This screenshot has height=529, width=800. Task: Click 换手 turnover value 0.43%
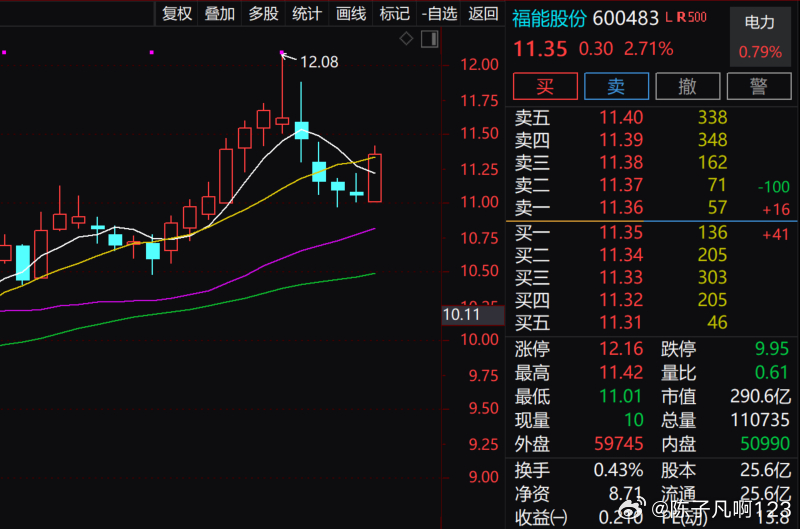tap(618, 470)
